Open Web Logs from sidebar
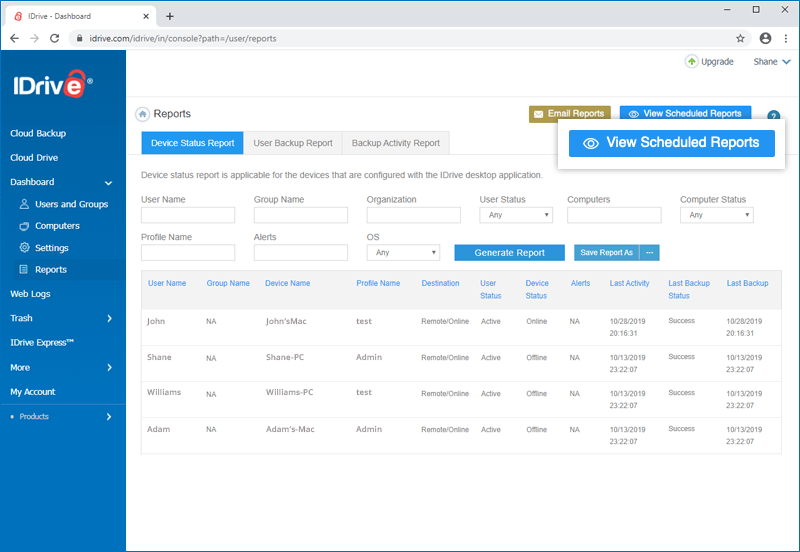Viewport: 800px width, 552px height. click(30, 294)
